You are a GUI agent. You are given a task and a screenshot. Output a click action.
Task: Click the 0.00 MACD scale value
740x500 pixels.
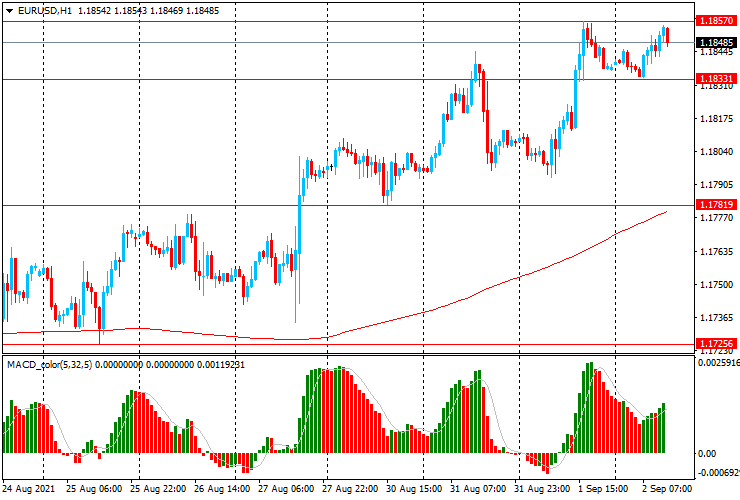tap(707, 454)
